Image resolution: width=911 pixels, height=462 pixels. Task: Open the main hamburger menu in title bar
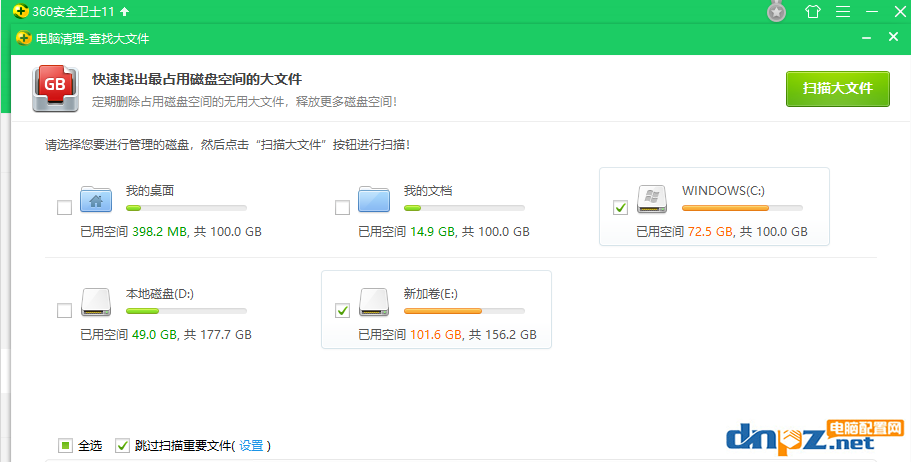pyautogui.click(x=843, y=11)
